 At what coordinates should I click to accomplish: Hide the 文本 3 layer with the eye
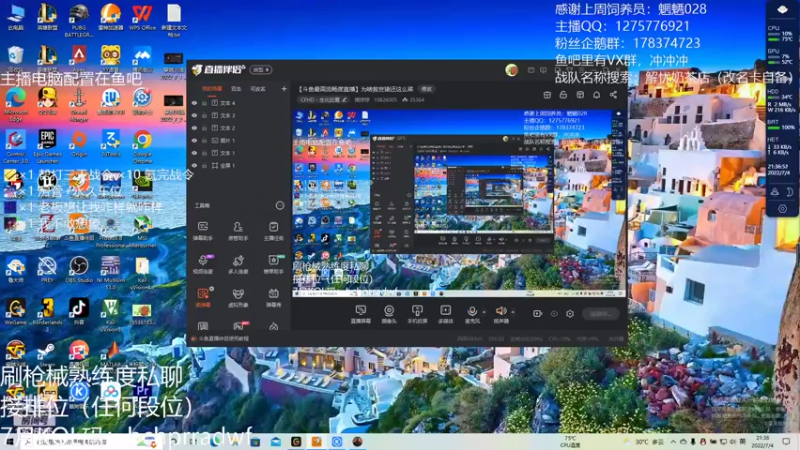pyautogui.click(x=194, y=116)
